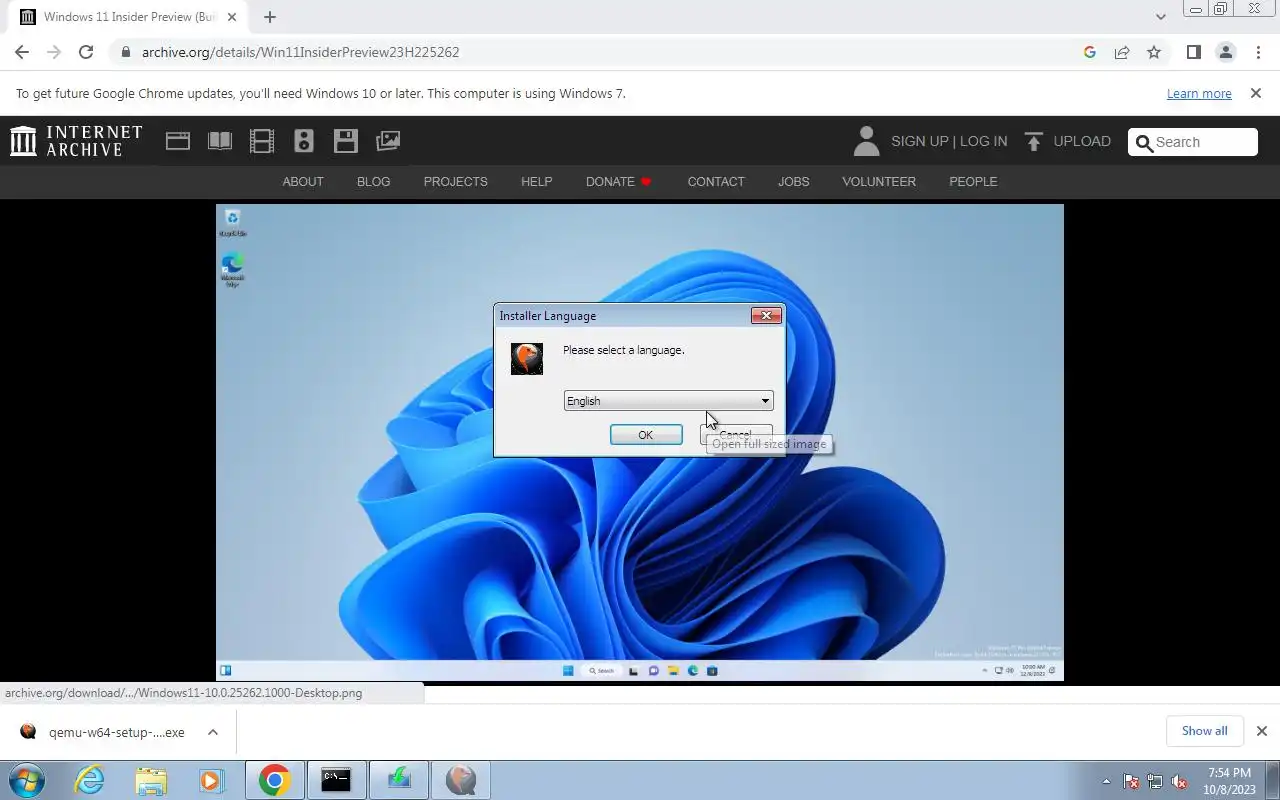Click the QEMU logo in installer dialog
Screen dimensions: 1280x800
(527, 358)
